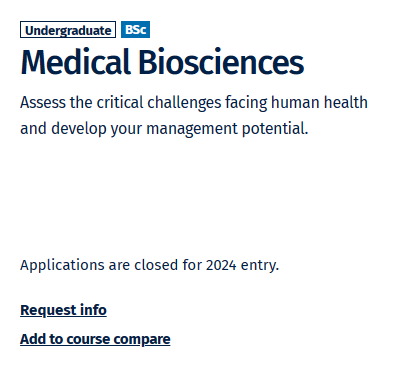414x368 pixels.
Task: Click 'Applications are closed for 2024 entry' notice
Action: tap(149, 265)
